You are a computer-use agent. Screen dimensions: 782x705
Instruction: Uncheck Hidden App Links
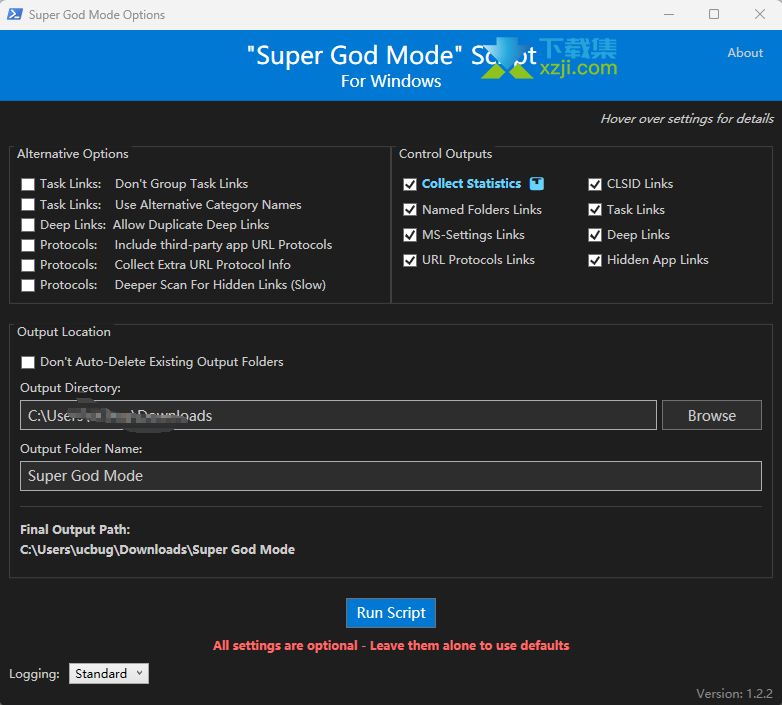595,260
